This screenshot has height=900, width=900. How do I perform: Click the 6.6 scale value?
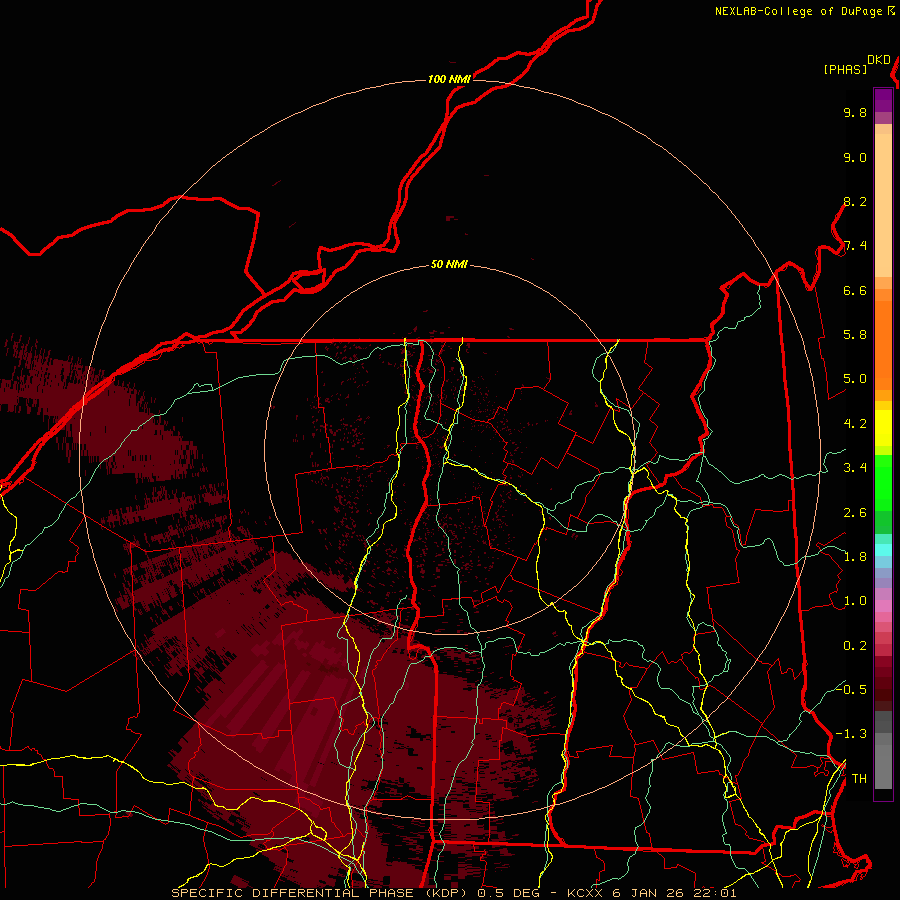(x=855, y=291)
